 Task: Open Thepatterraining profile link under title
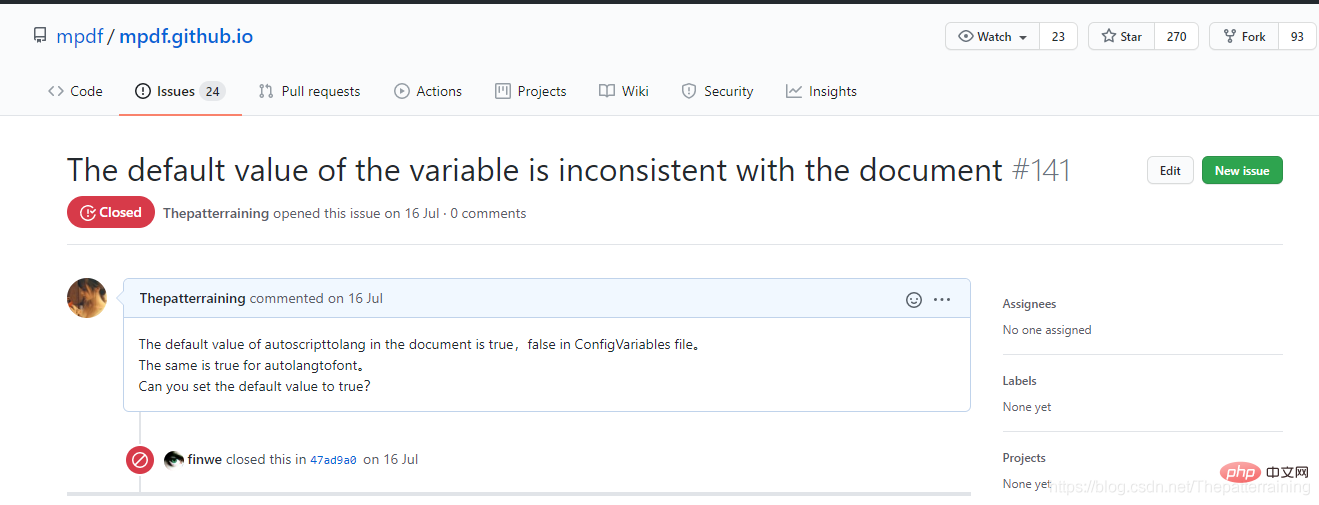pos(216,213)
